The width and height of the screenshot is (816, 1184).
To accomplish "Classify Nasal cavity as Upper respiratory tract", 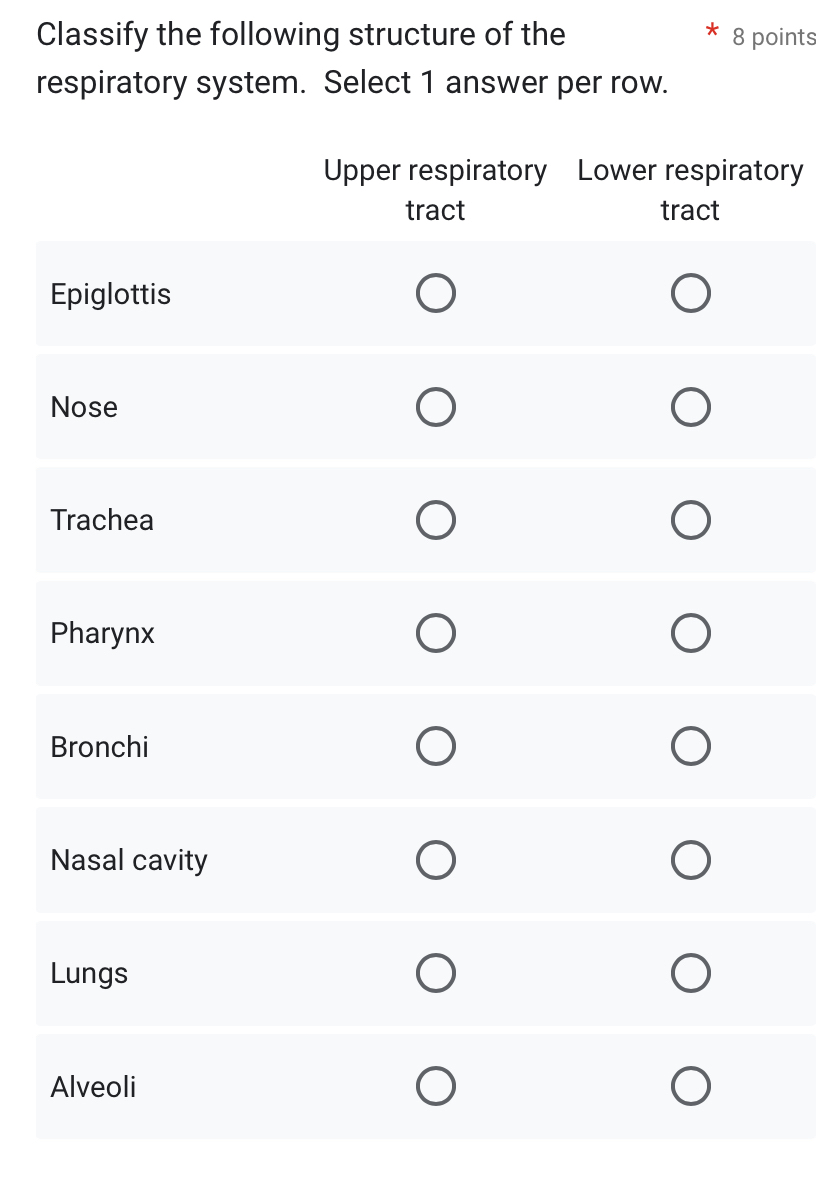I will (x=436, y=860).
